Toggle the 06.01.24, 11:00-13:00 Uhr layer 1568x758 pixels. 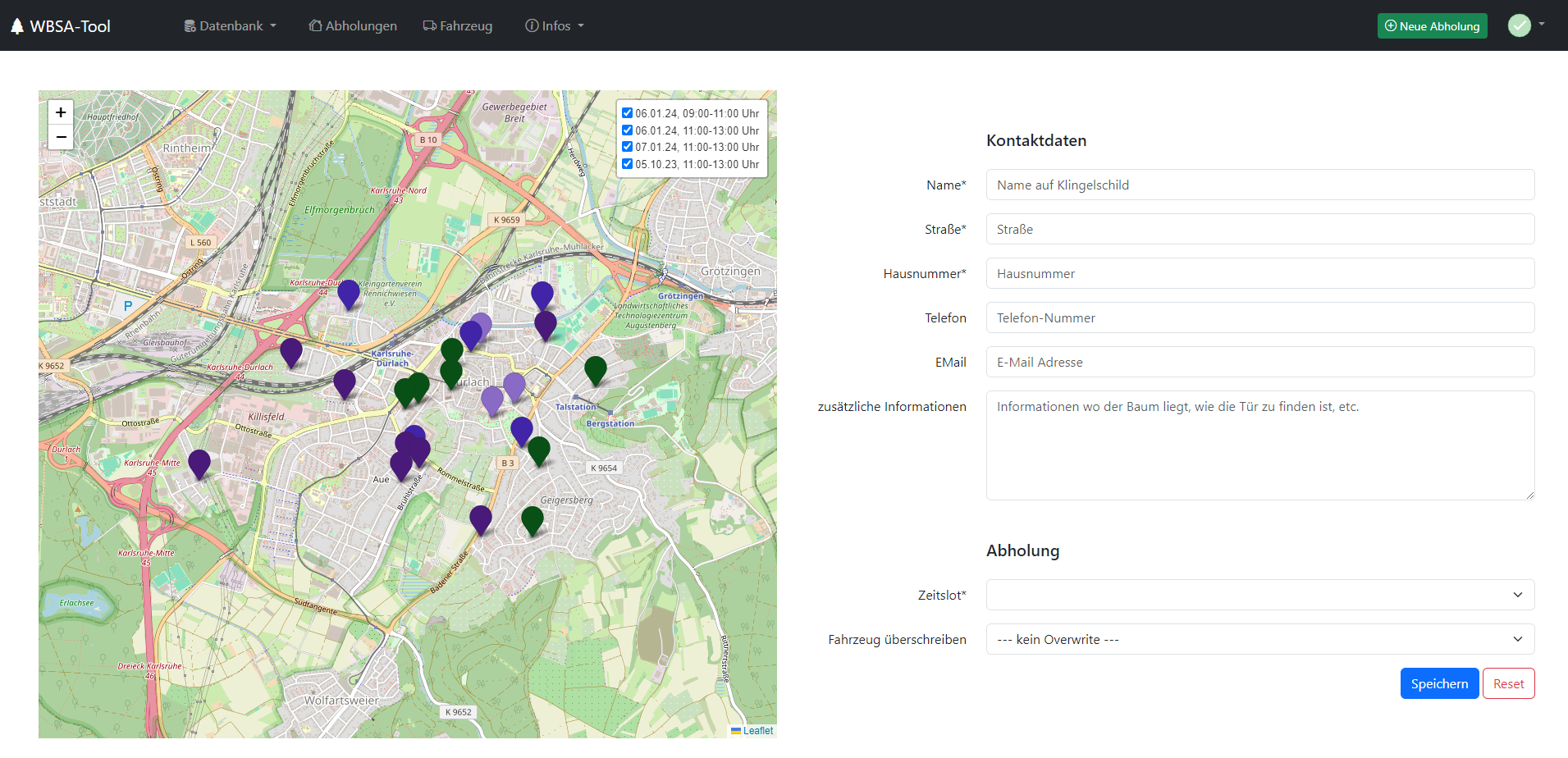pos(628,130)
